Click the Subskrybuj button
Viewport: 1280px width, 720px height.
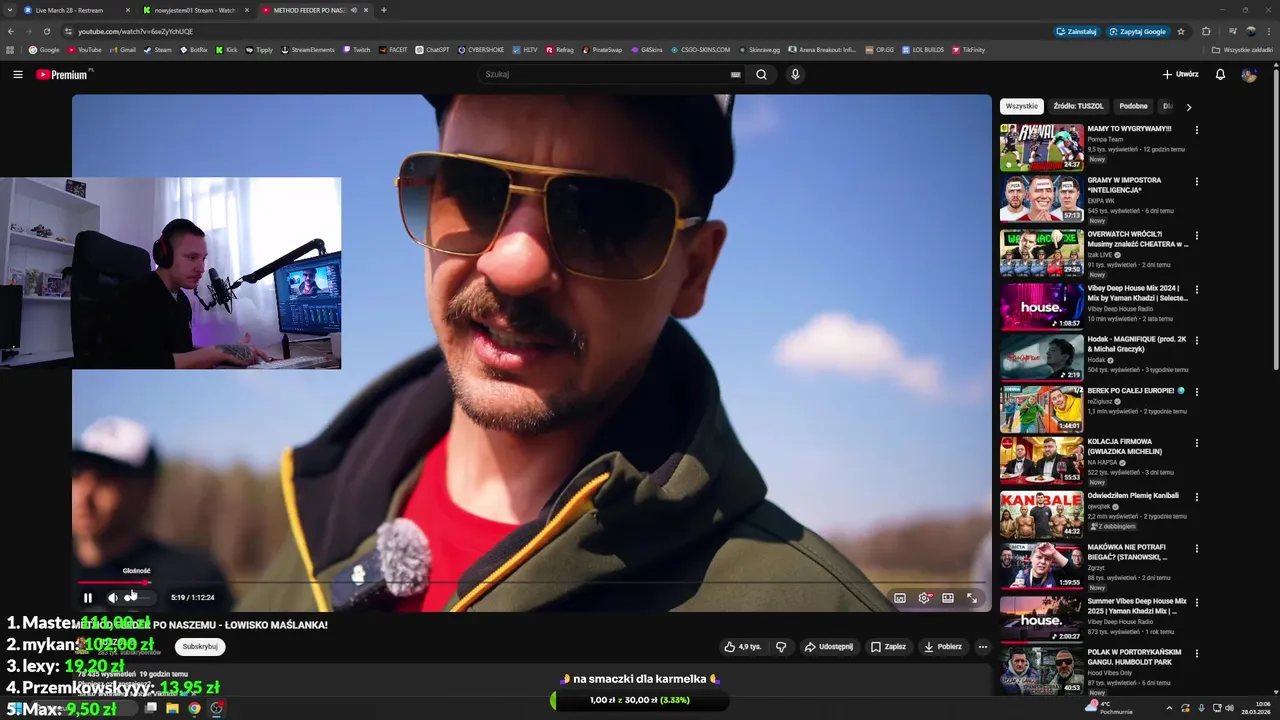pos(200,647)
